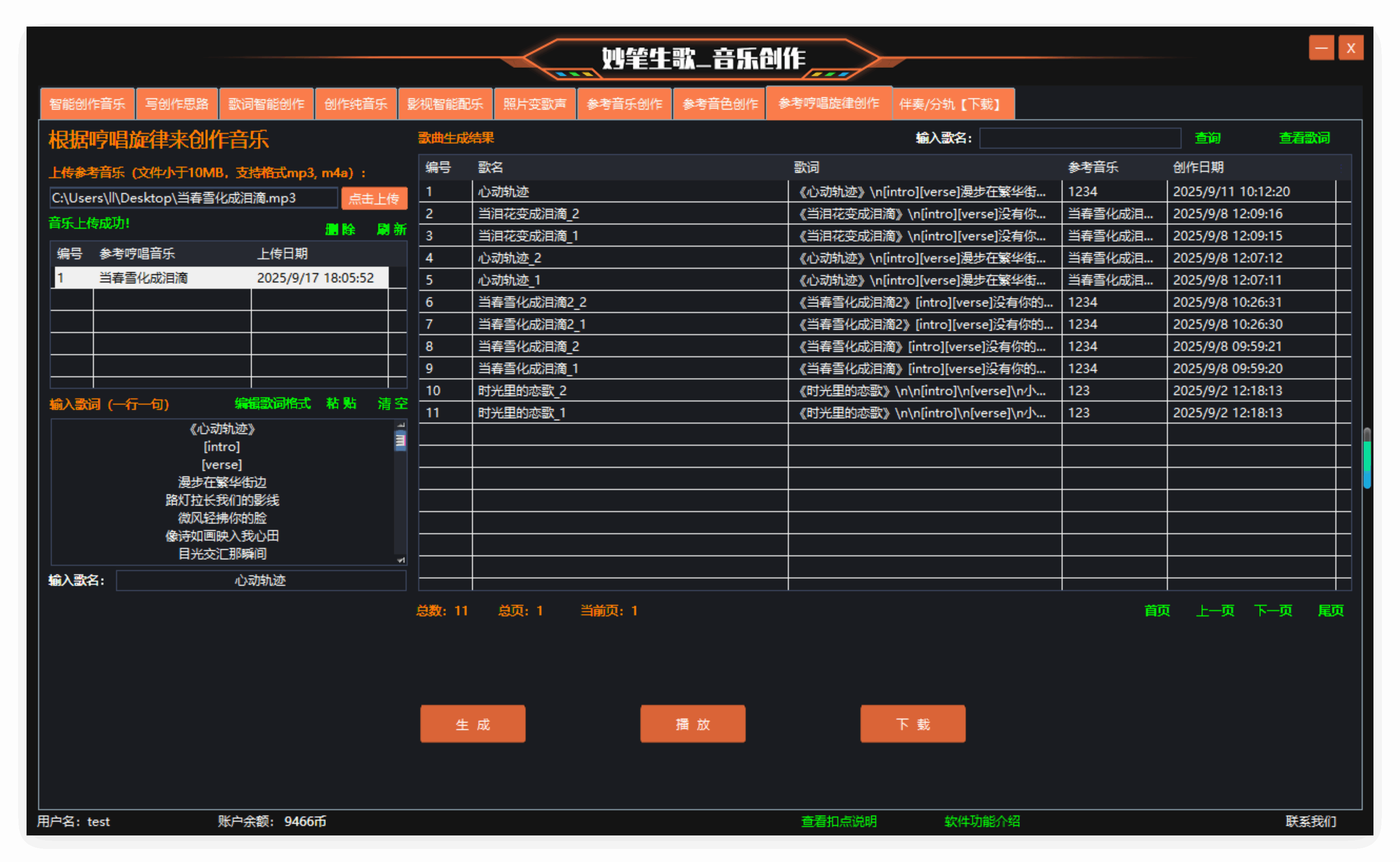Click the 清空 lyrics link
Viewport: 1400px width, 862px height.
[392, 404]
